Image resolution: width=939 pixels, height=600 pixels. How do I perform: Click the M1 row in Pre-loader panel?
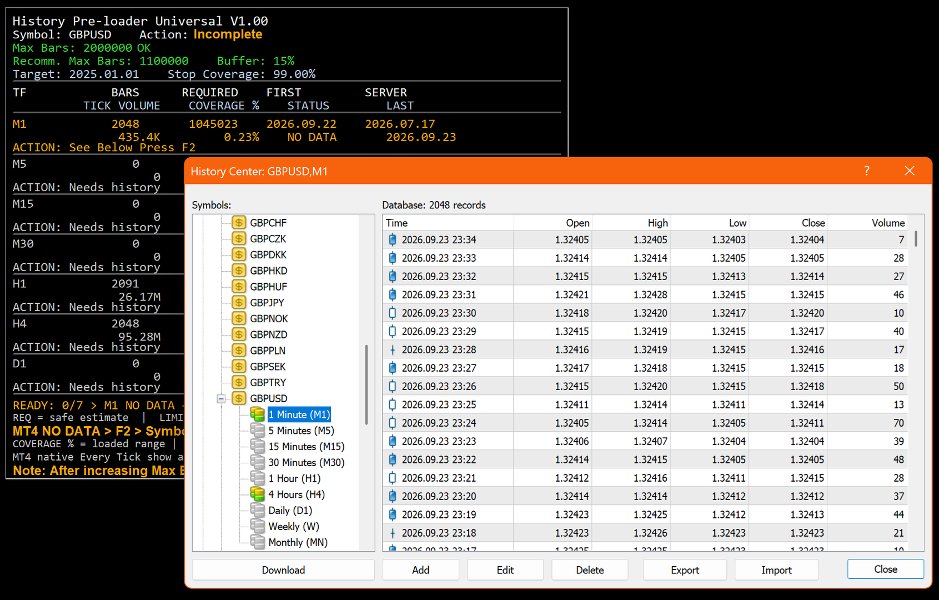pos(286,131)
